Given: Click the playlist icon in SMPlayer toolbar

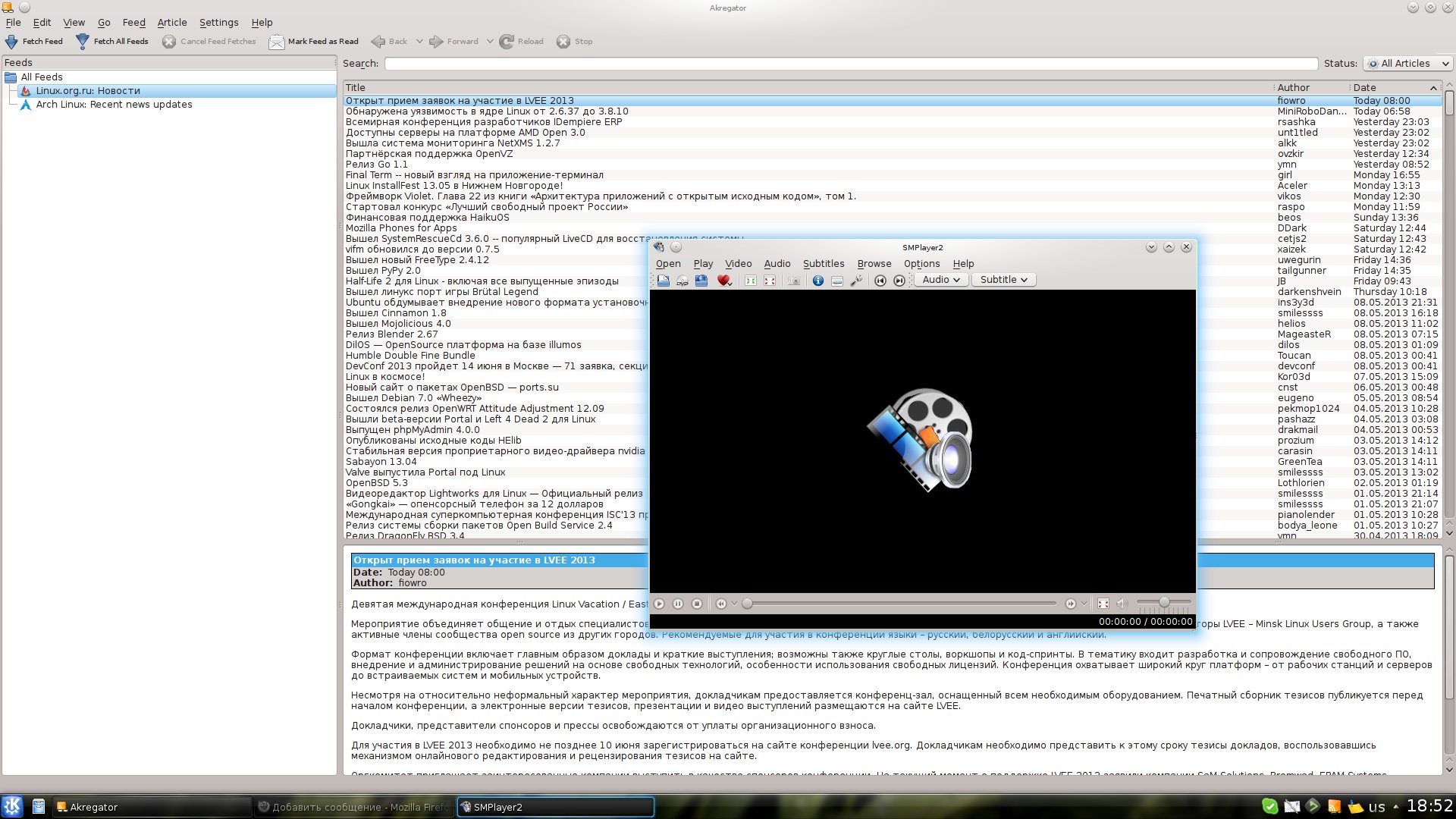Looking at the screenshot, I should pyautogui.click(x=837, y=281).
